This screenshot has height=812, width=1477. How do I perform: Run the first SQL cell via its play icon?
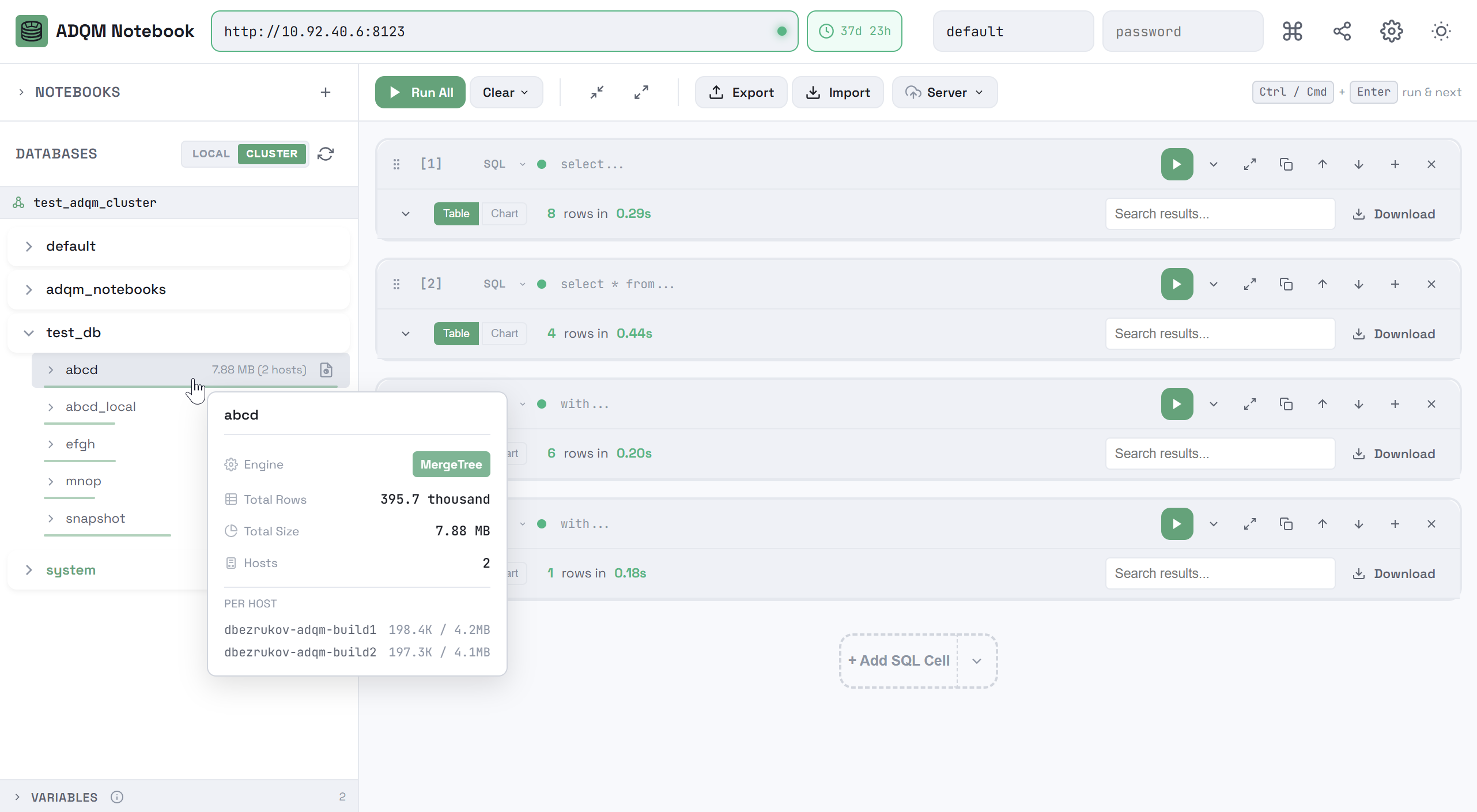tap(1177, 164)
